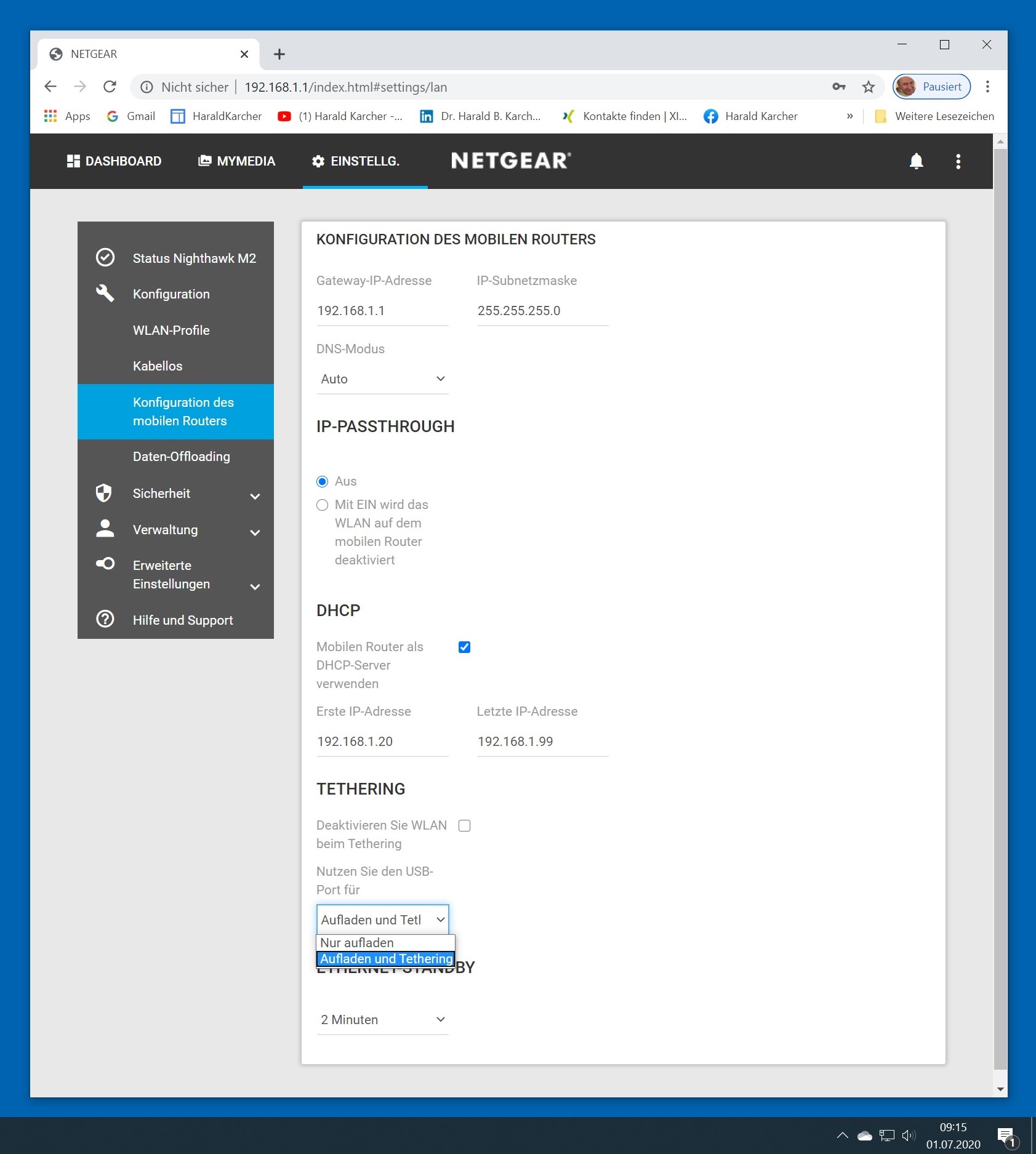Viewport: 1036px width, 1154px height.
Task: Select Konfiguration des mobilen Routers
Action: 175,412
